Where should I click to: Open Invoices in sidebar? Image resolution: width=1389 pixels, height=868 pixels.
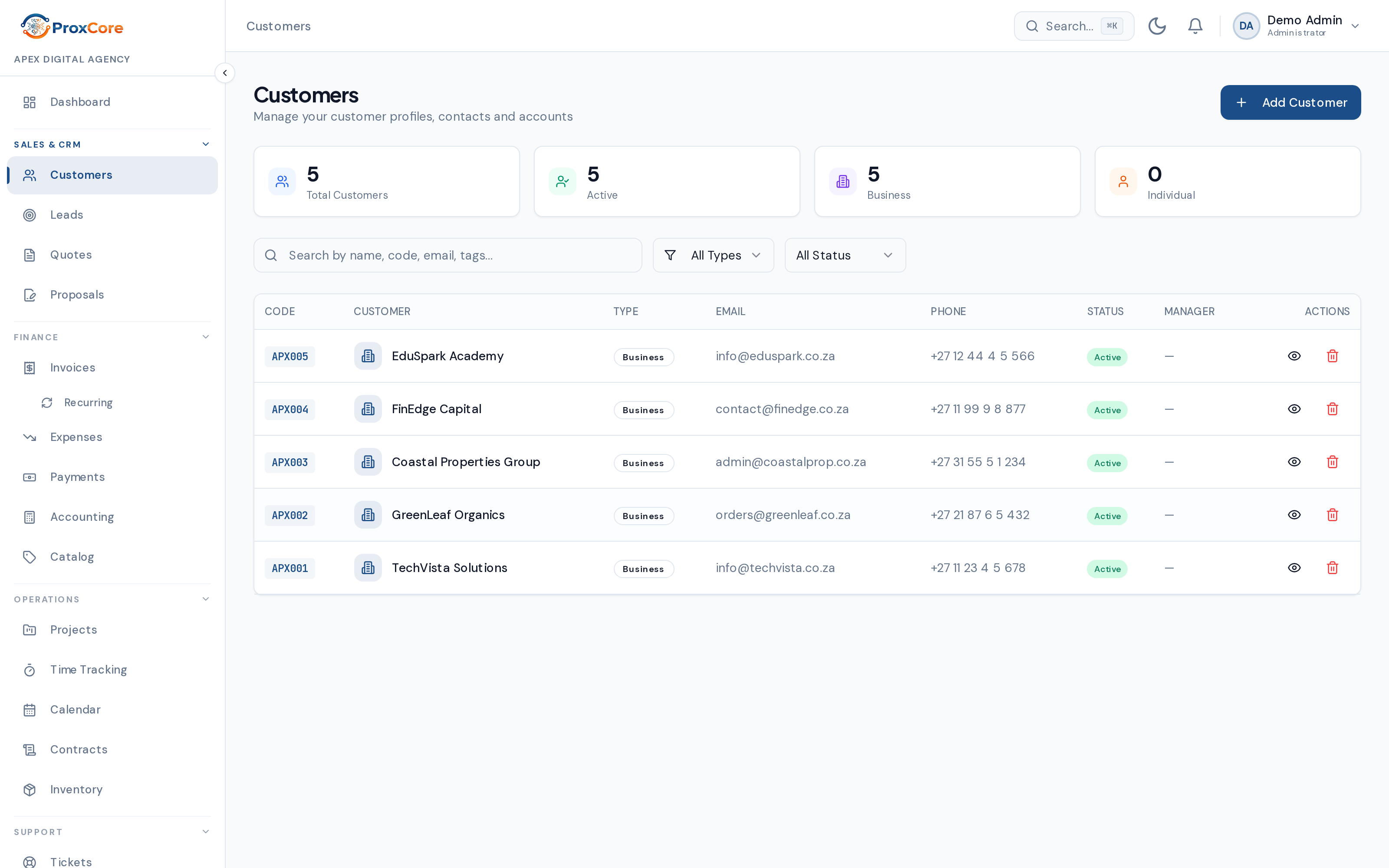(112, 368)
